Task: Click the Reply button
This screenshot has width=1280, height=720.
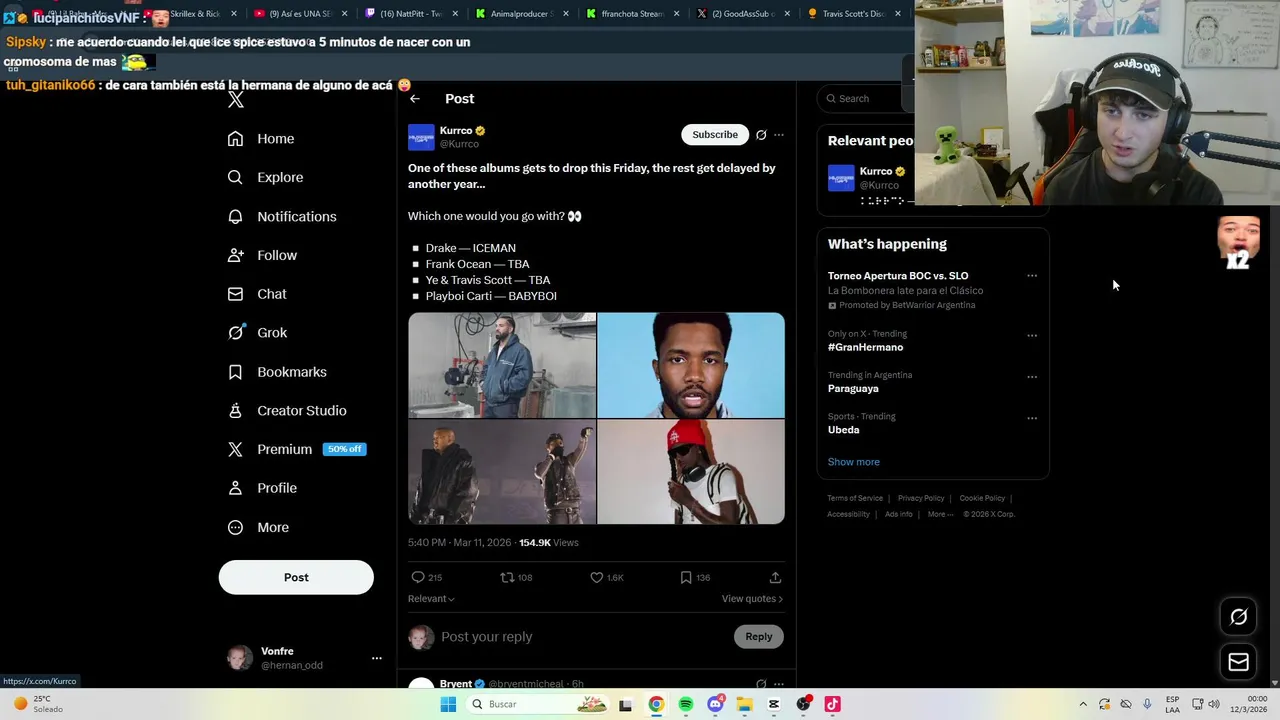Action: [x=759, y=636]
